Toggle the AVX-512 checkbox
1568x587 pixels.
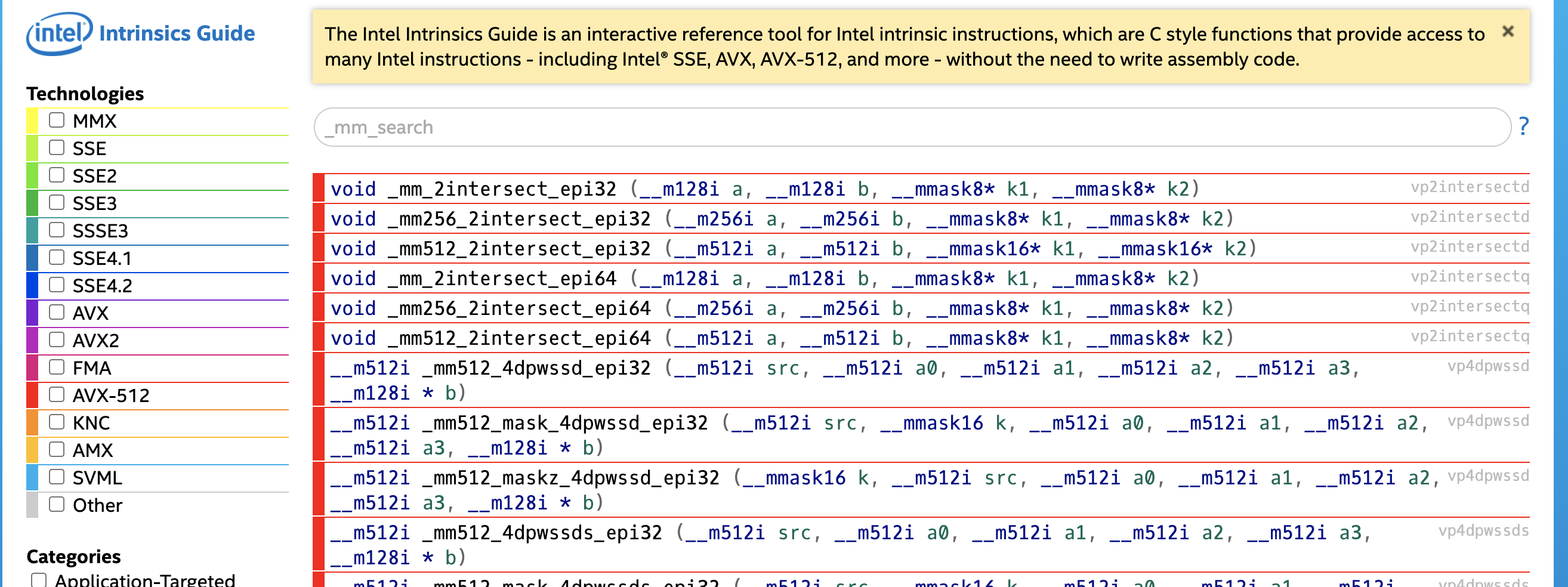tap(57, 394)
